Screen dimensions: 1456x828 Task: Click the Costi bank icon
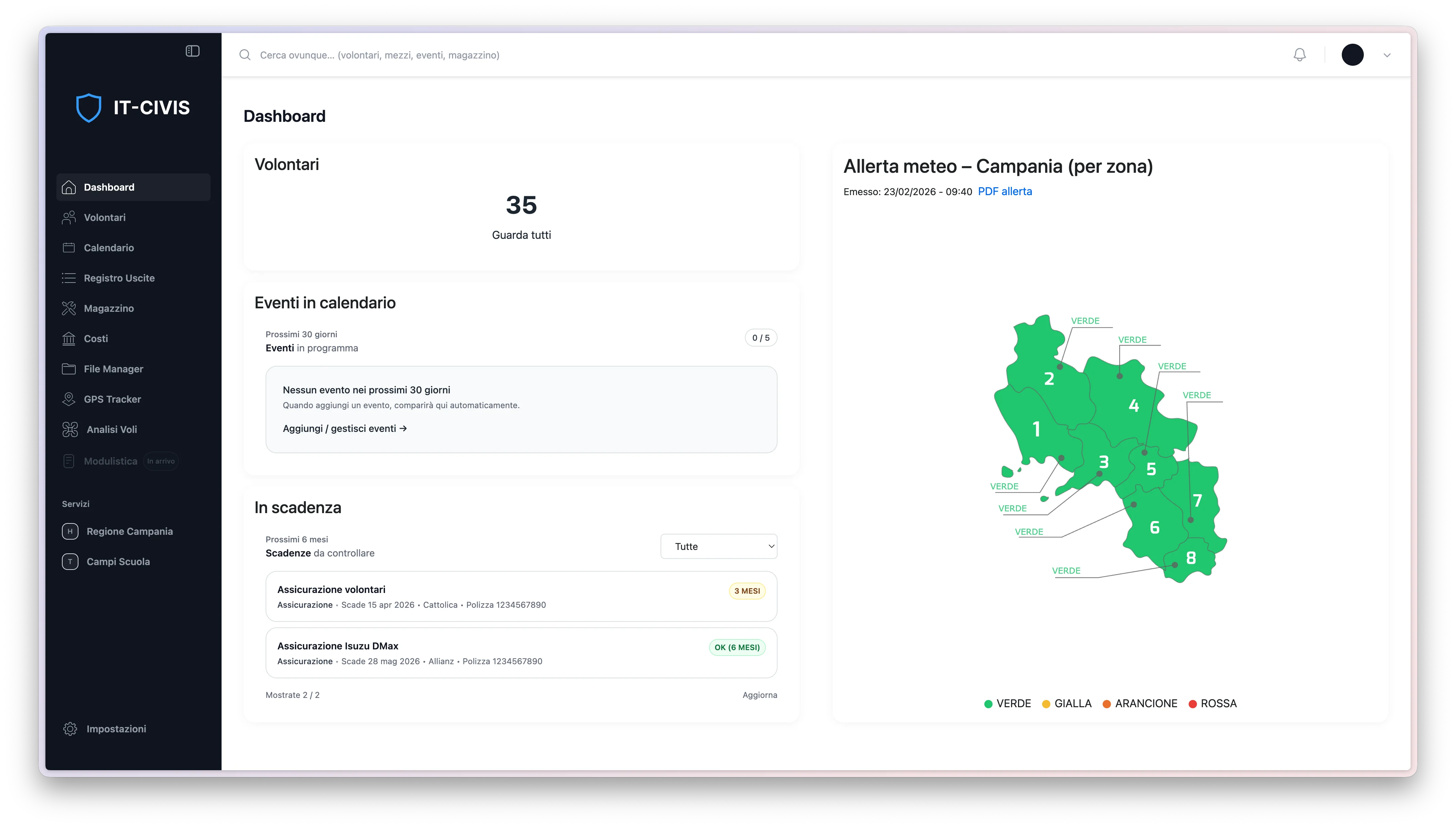(x=69, y=338)
